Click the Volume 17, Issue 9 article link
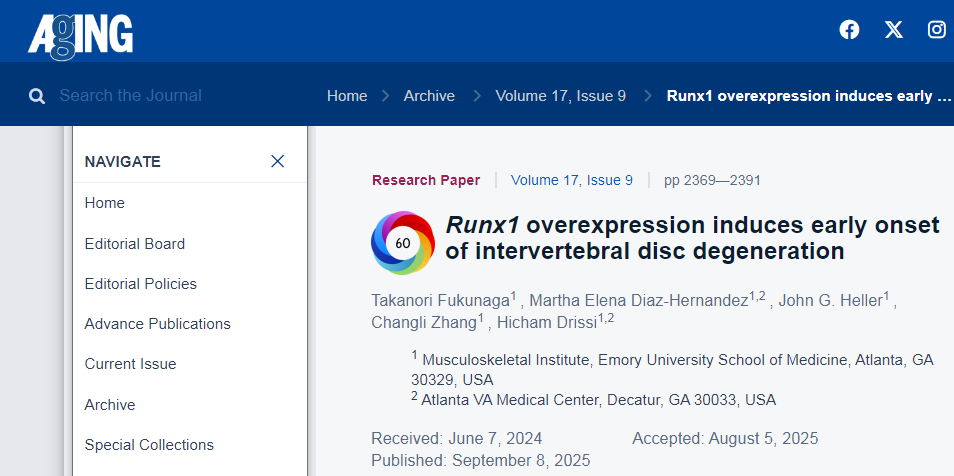Image resolution: width=954 pixels, height=476 pixels. [571, 180]
